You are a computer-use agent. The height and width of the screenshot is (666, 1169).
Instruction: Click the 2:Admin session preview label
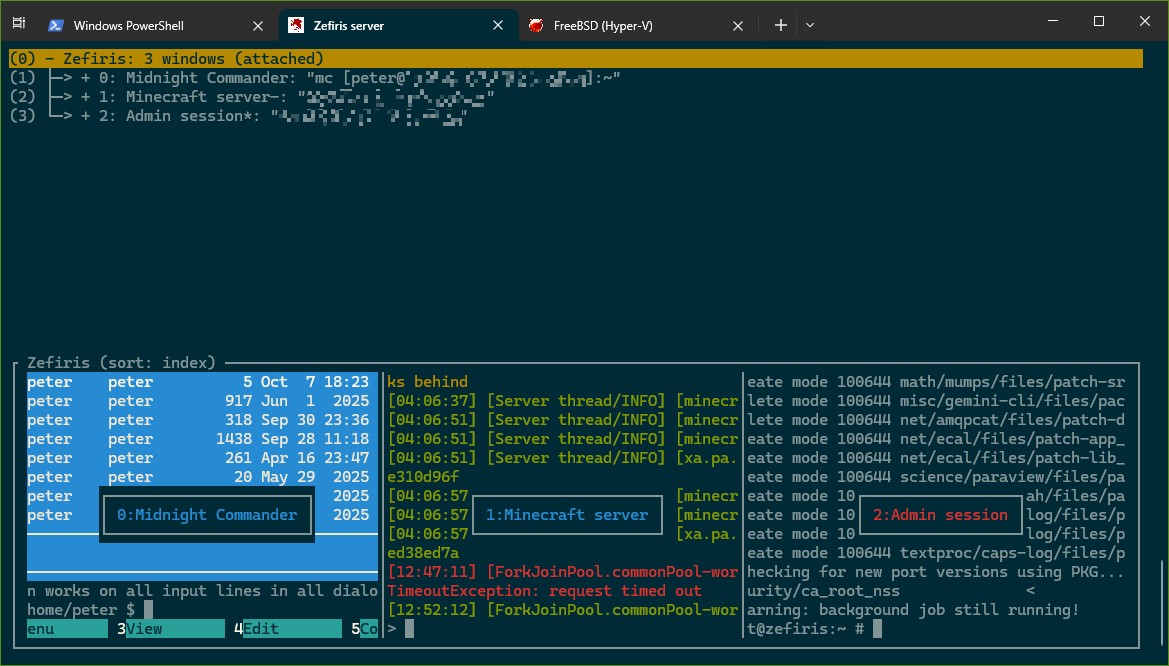pos(941,515)
